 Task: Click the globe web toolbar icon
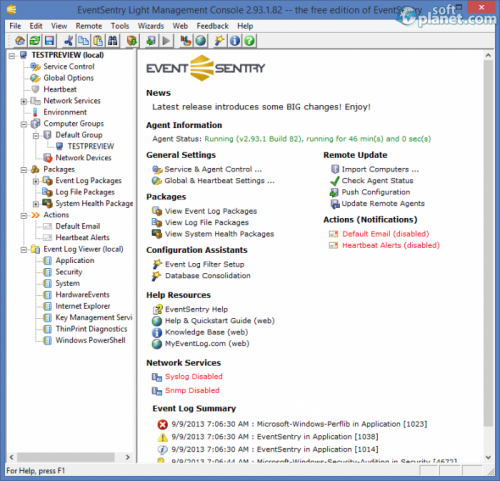click(x=200, y=41)
